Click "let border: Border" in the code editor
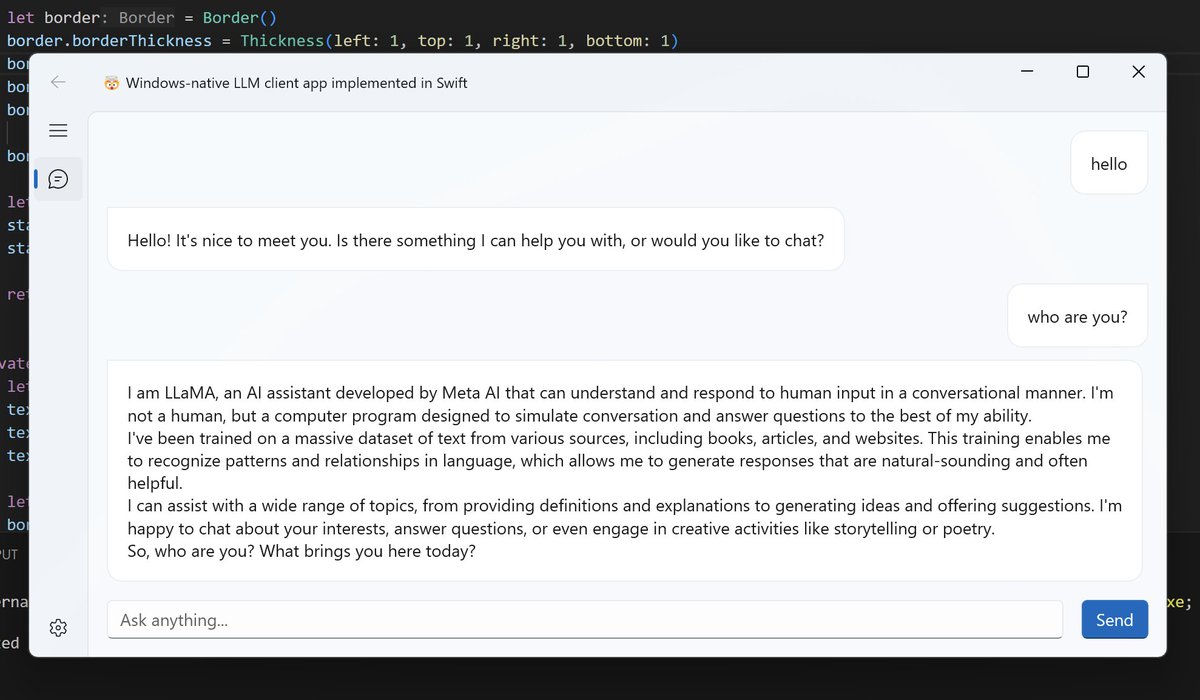This screenshot has height=700, width=1200. pos(91,18)
